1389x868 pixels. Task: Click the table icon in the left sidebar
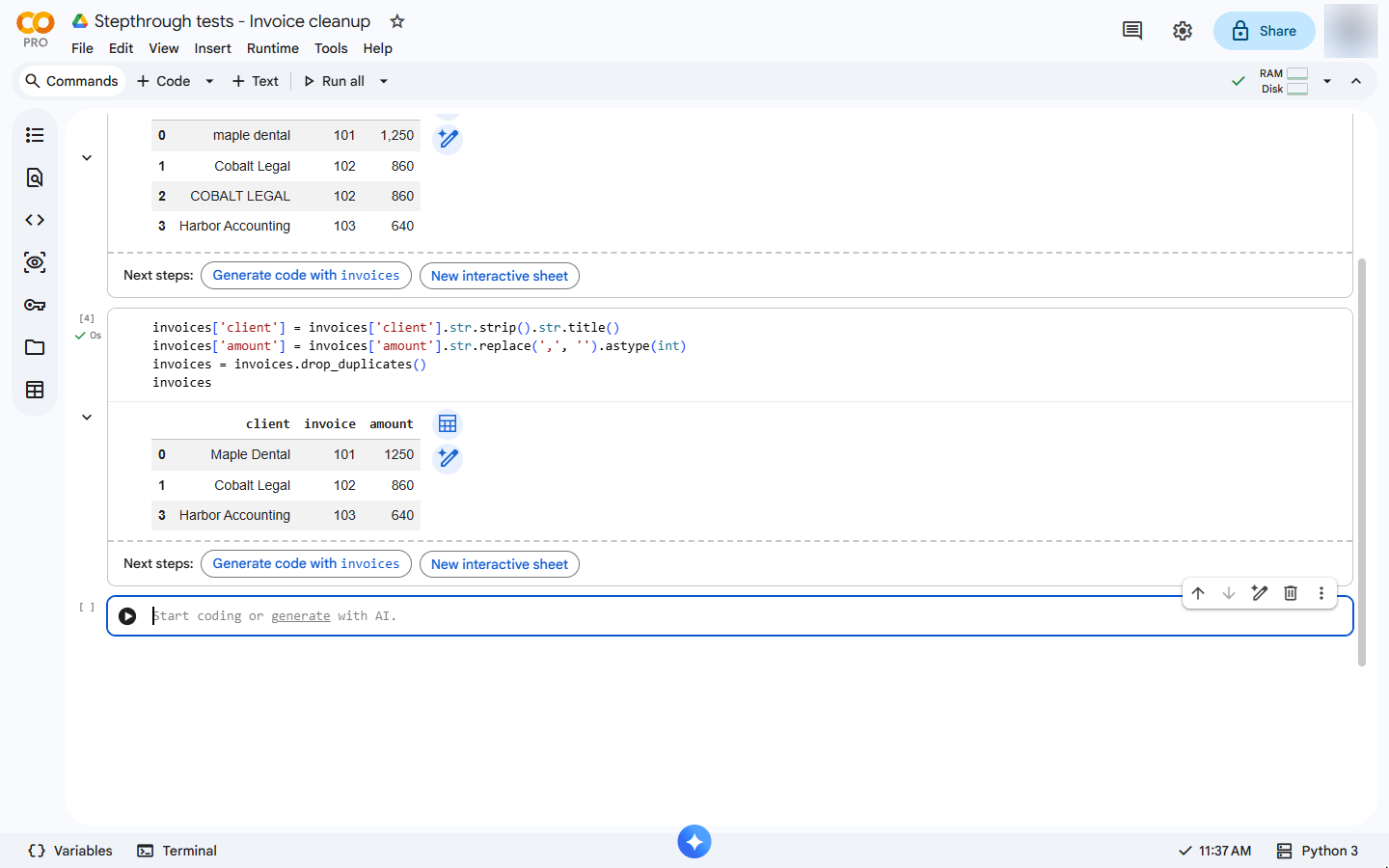(x=35, y=390)
